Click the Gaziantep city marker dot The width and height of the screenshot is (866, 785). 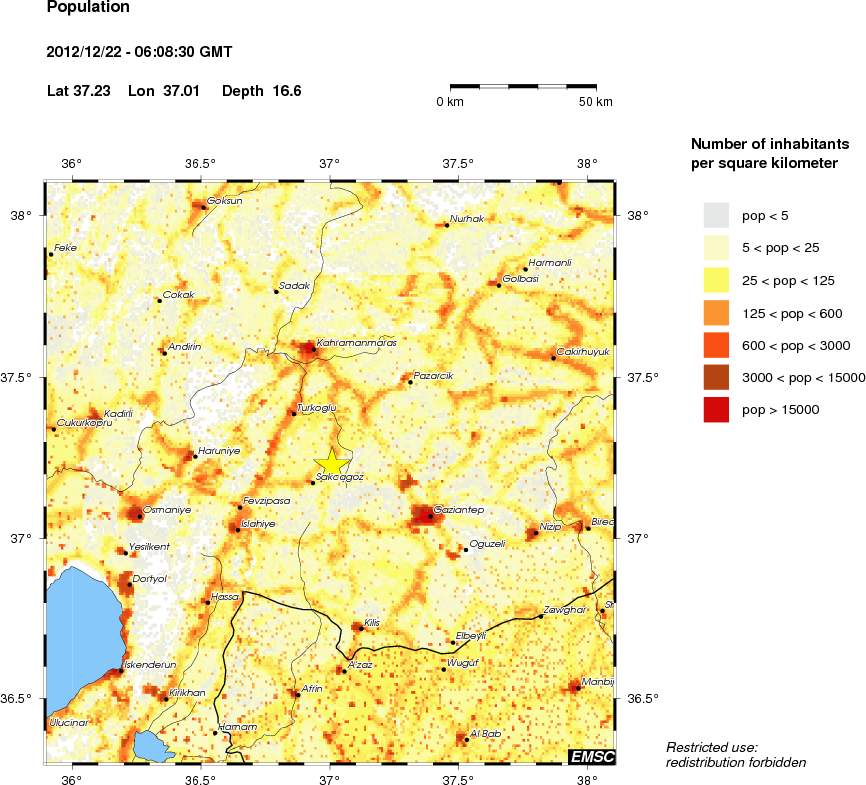(430, 517)
